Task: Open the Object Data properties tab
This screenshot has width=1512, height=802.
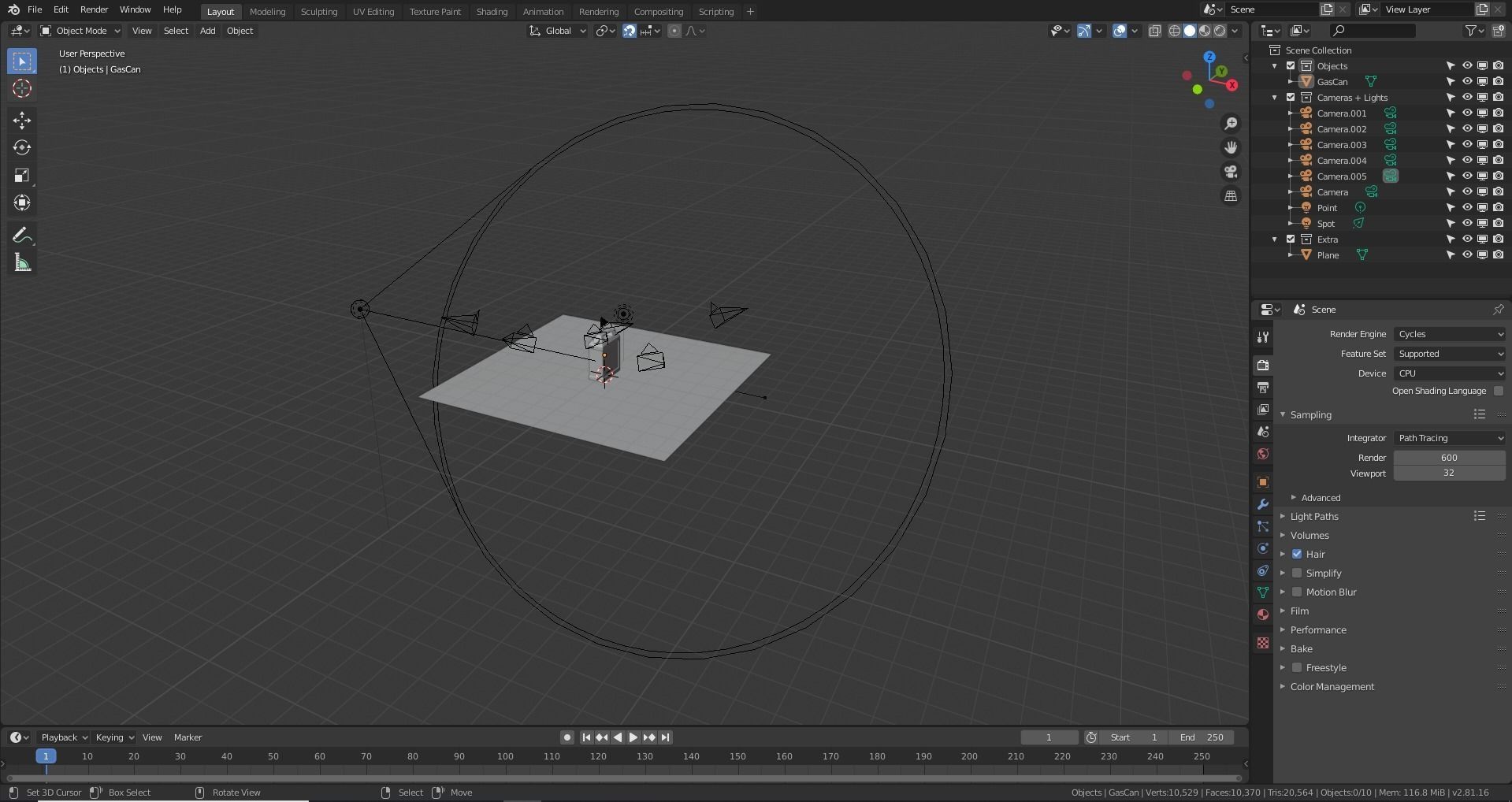Action: [1263, 592]
